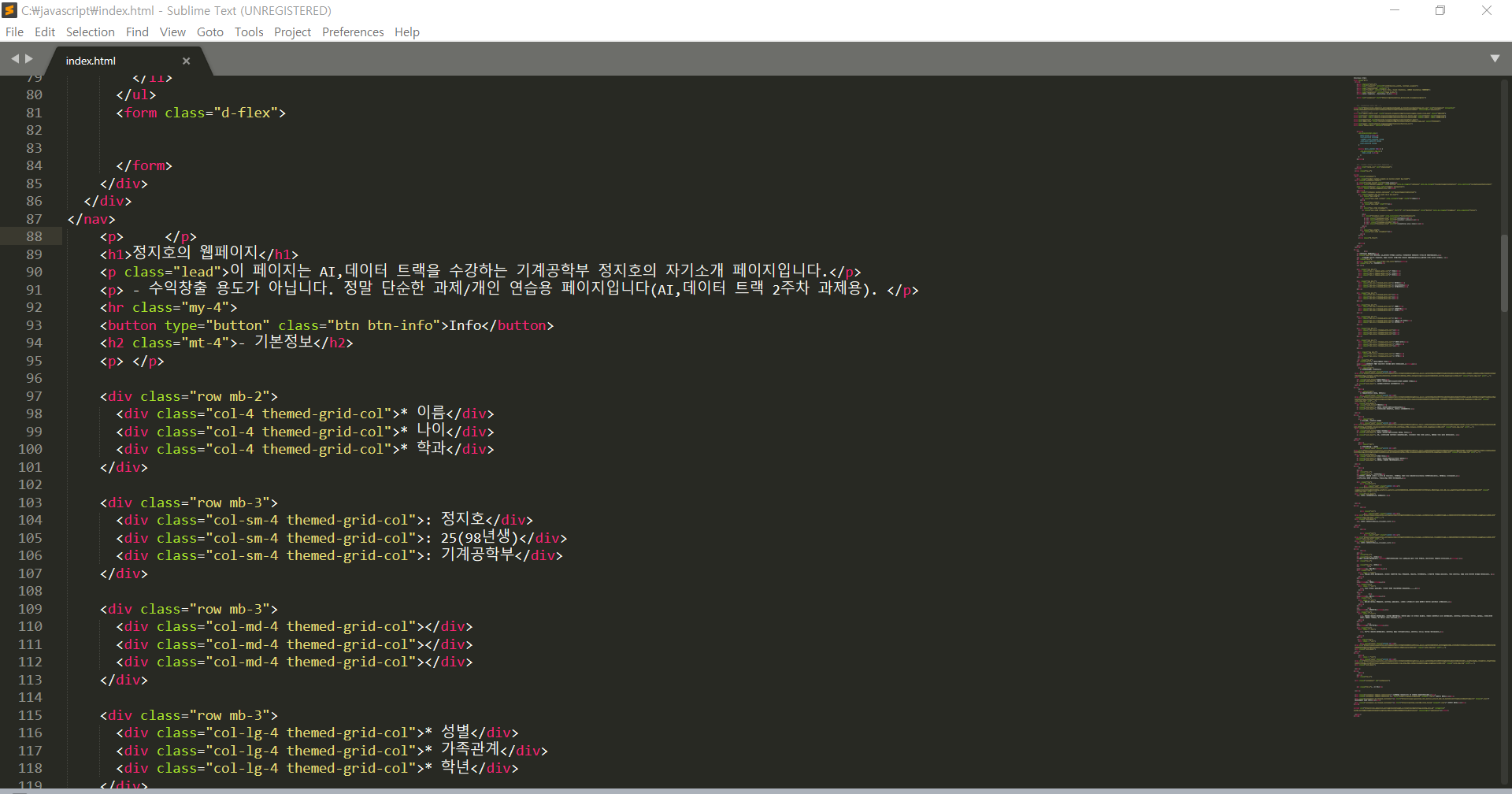The width and height of the screenshot is (1512, 794).
Task: Click the button btn-info Info line
Action: 327,325
